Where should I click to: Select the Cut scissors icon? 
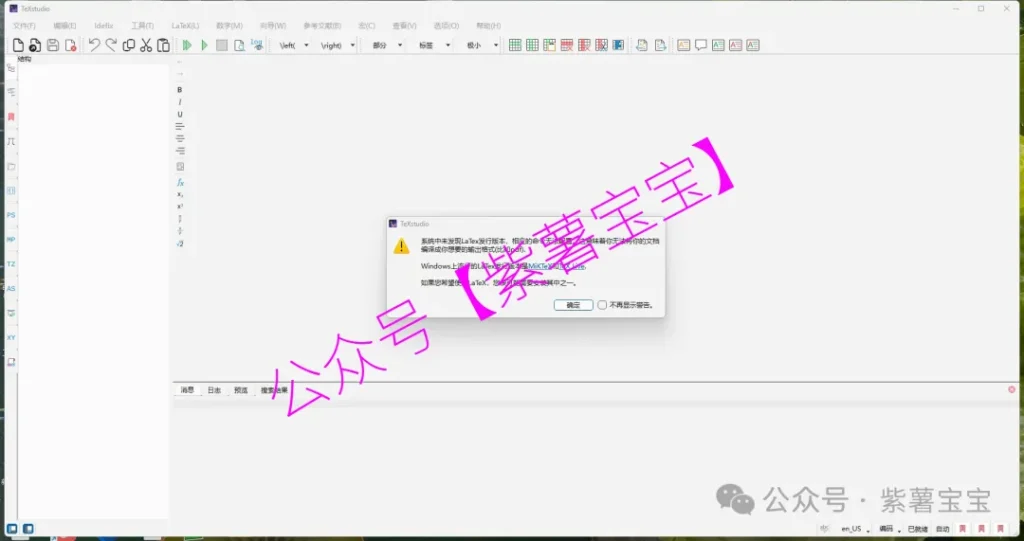pyautogui.click(x=146, y=45)
